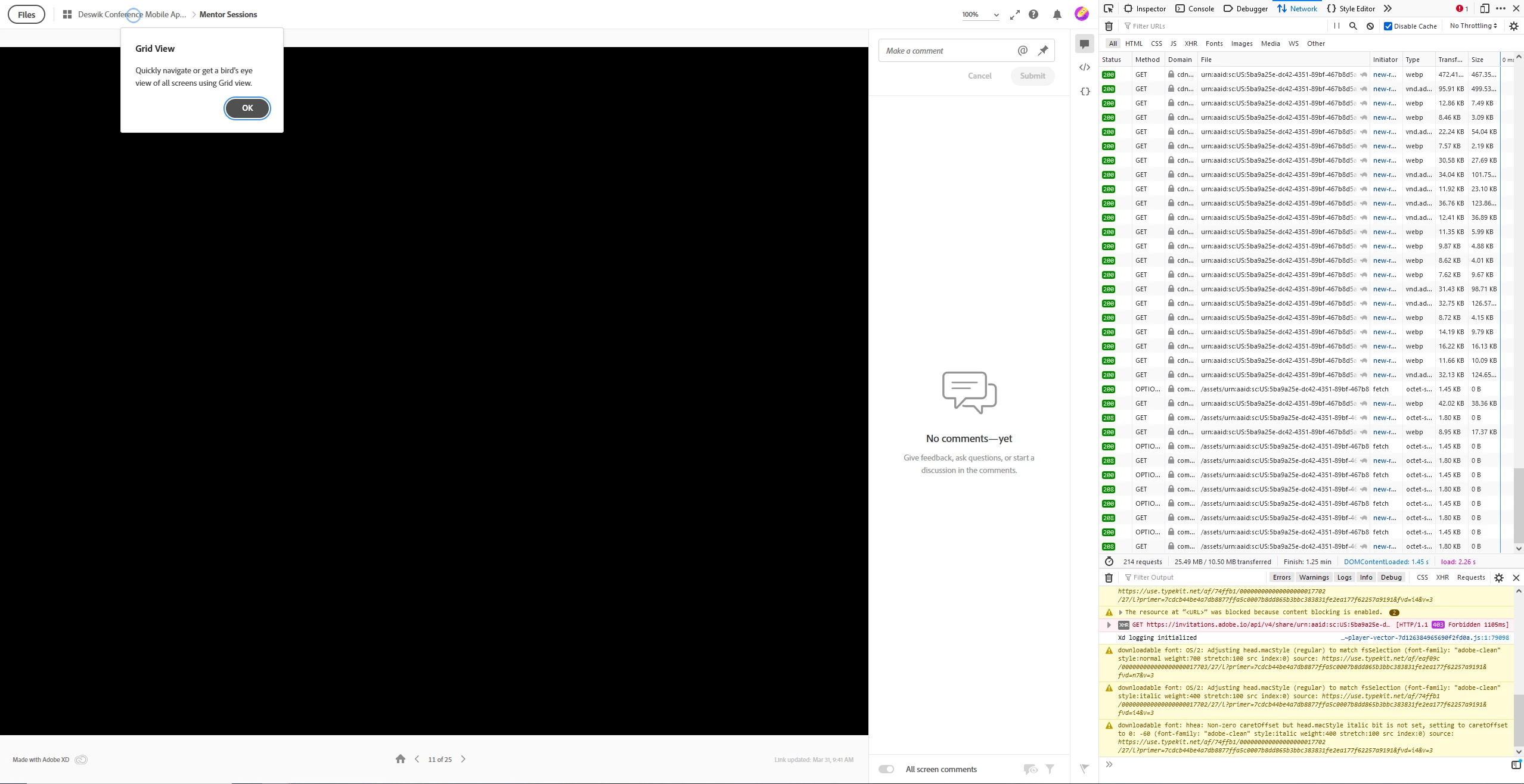Viewport: 1524px width, 784px height.
Task: Switch to the Console devtools tab
Action: point(1194,8)
